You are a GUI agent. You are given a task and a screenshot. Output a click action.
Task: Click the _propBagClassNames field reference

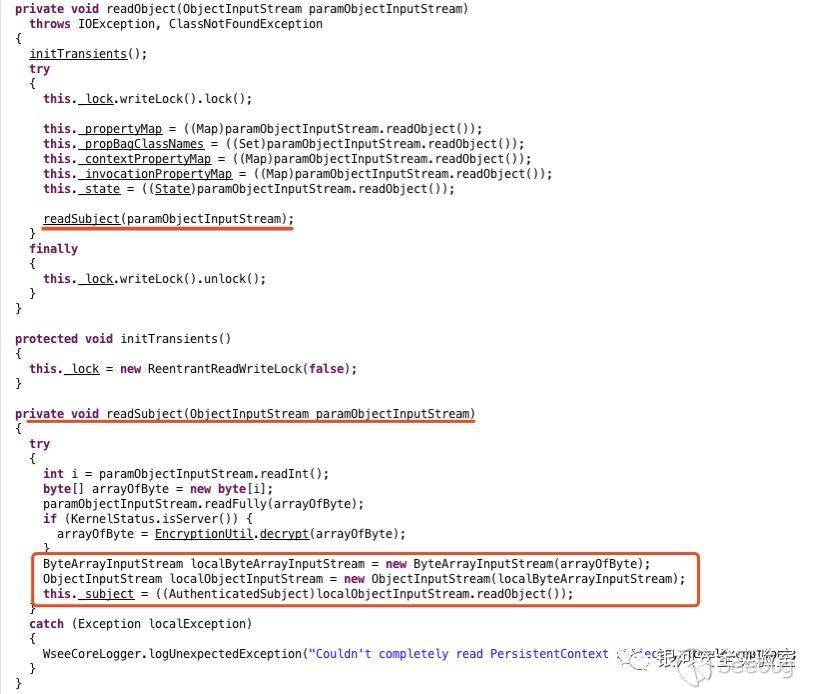click(x=141, y=144)
